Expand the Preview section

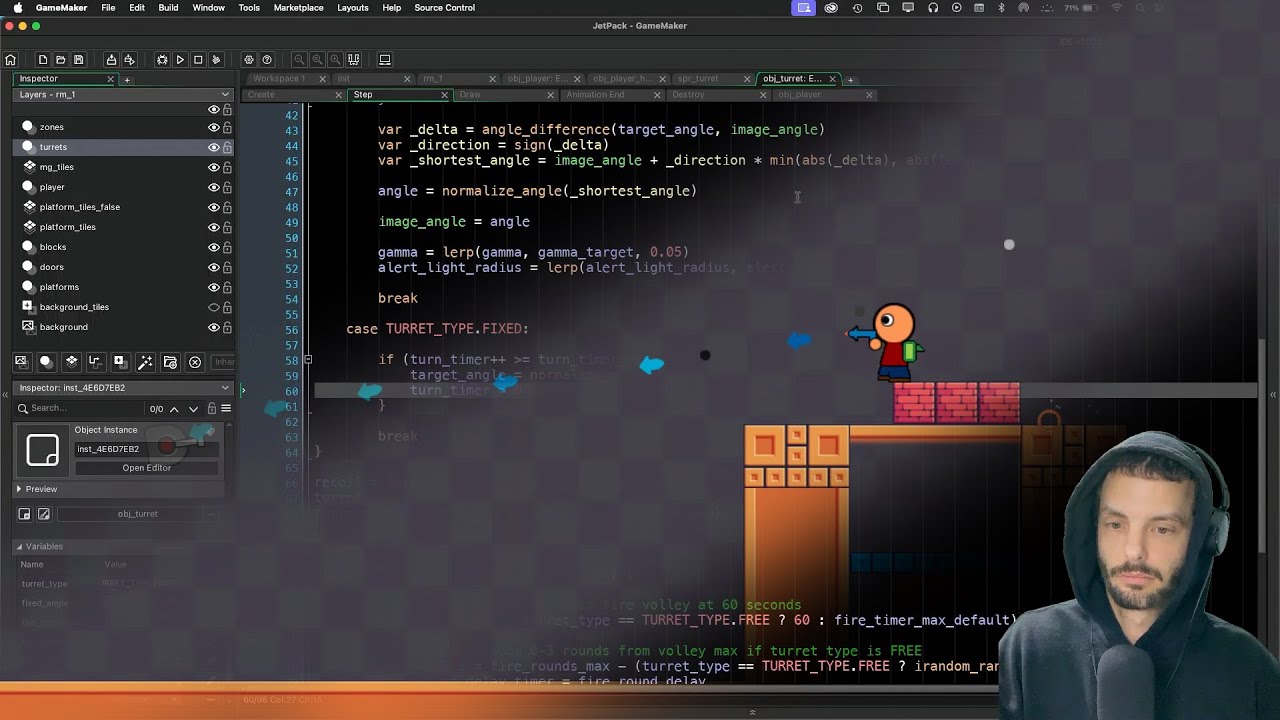[x=19, y=489]
